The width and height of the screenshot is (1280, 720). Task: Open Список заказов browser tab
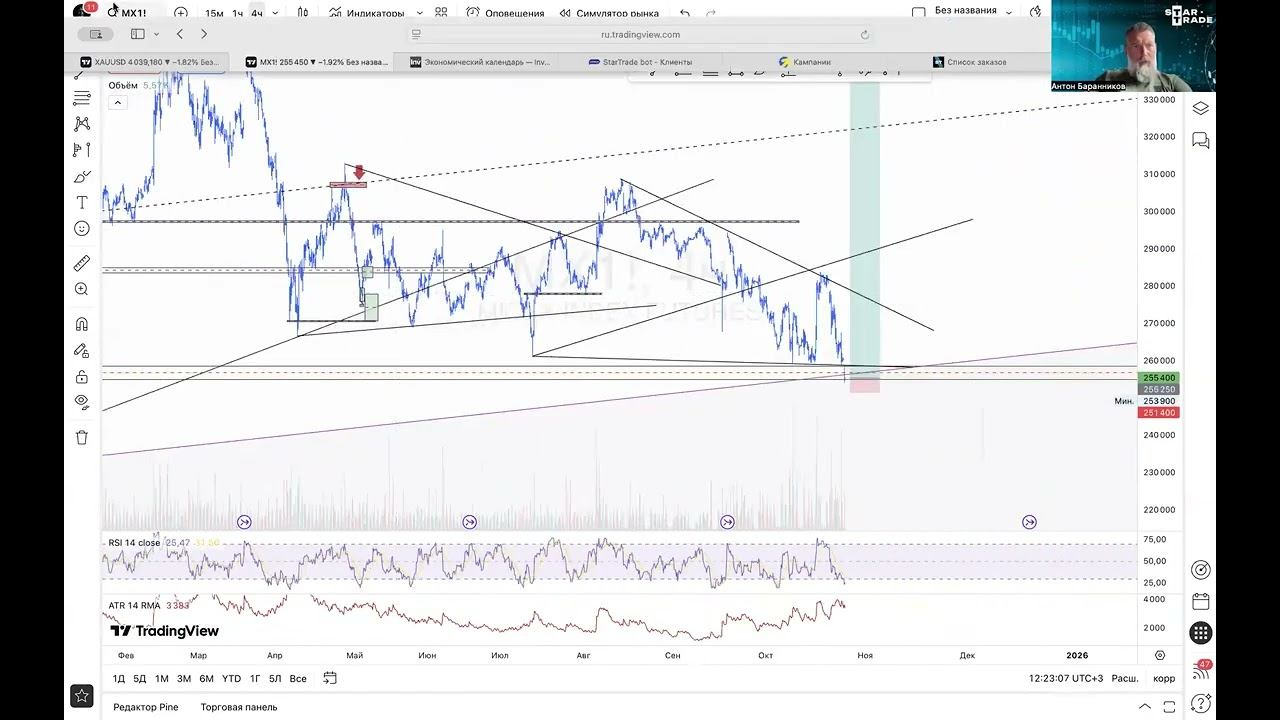[x=970, y=62]
